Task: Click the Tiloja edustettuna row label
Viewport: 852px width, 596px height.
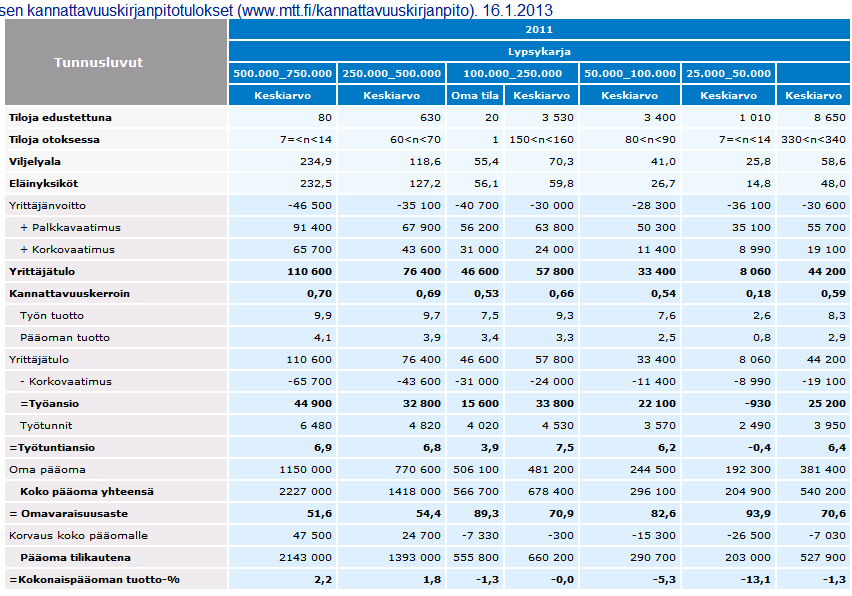Action: point(60,117)
